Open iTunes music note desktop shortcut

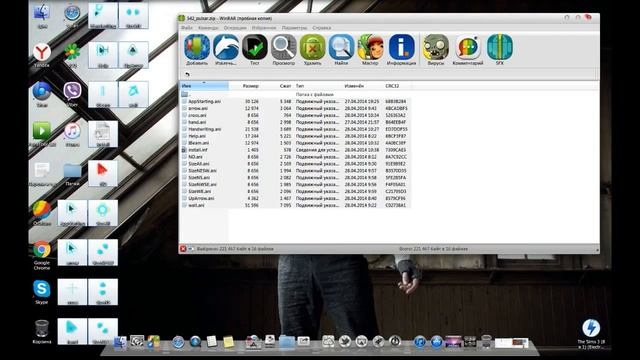tap(72, 134)
